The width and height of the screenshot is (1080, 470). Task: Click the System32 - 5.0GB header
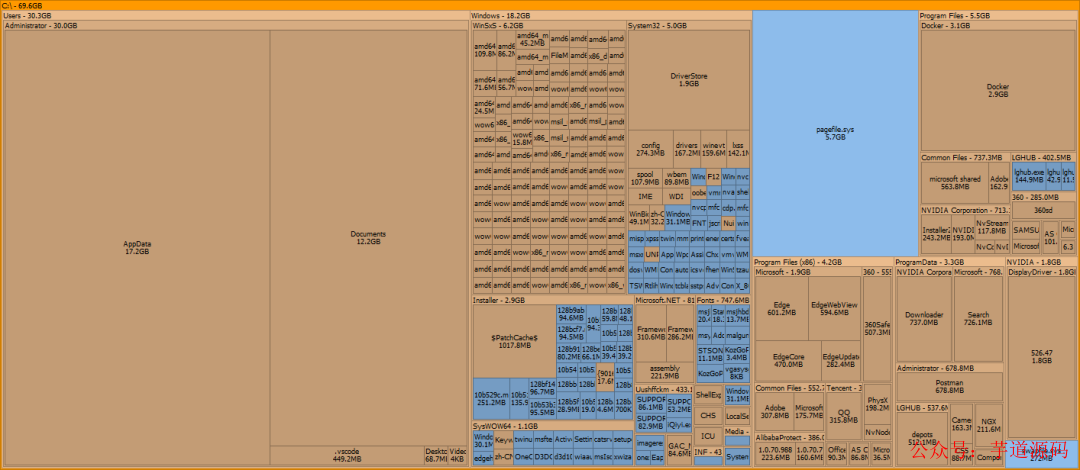tap(689, 25)
